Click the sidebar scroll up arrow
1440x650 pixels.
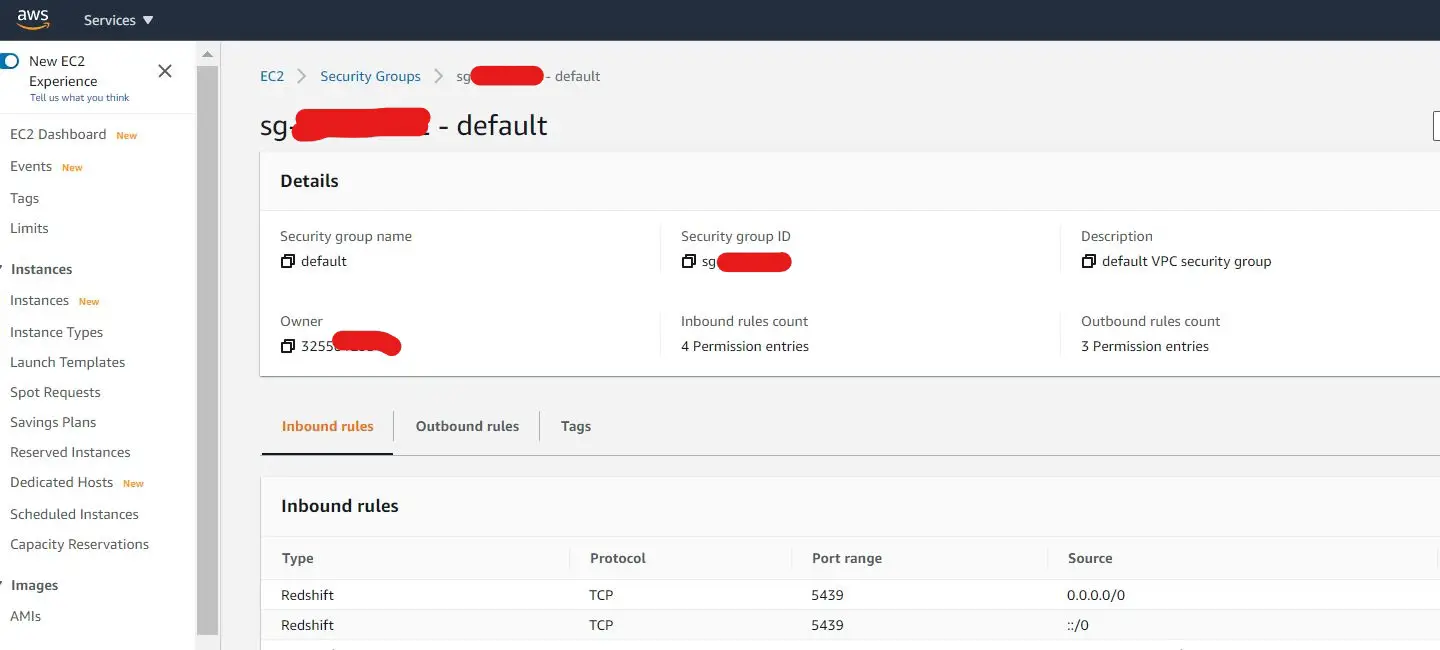point(207,54)
